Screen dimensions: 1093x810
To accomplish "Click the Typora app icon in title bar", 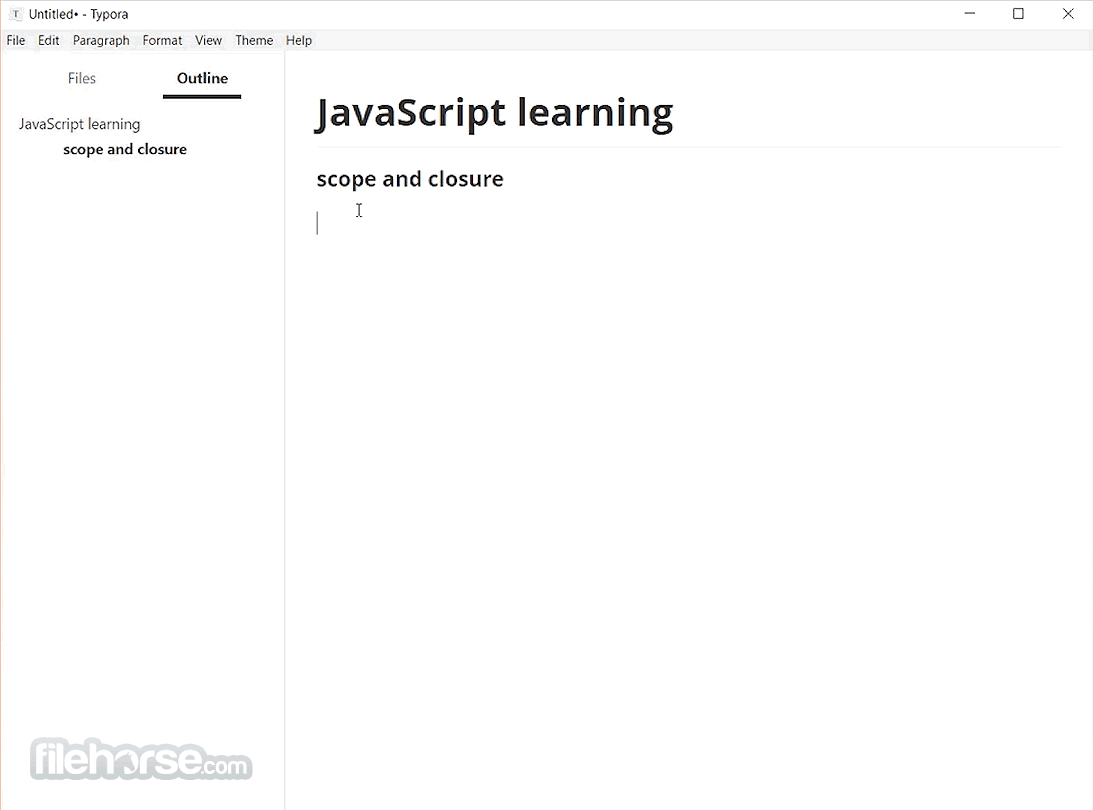I will click(x=16, y=14).
